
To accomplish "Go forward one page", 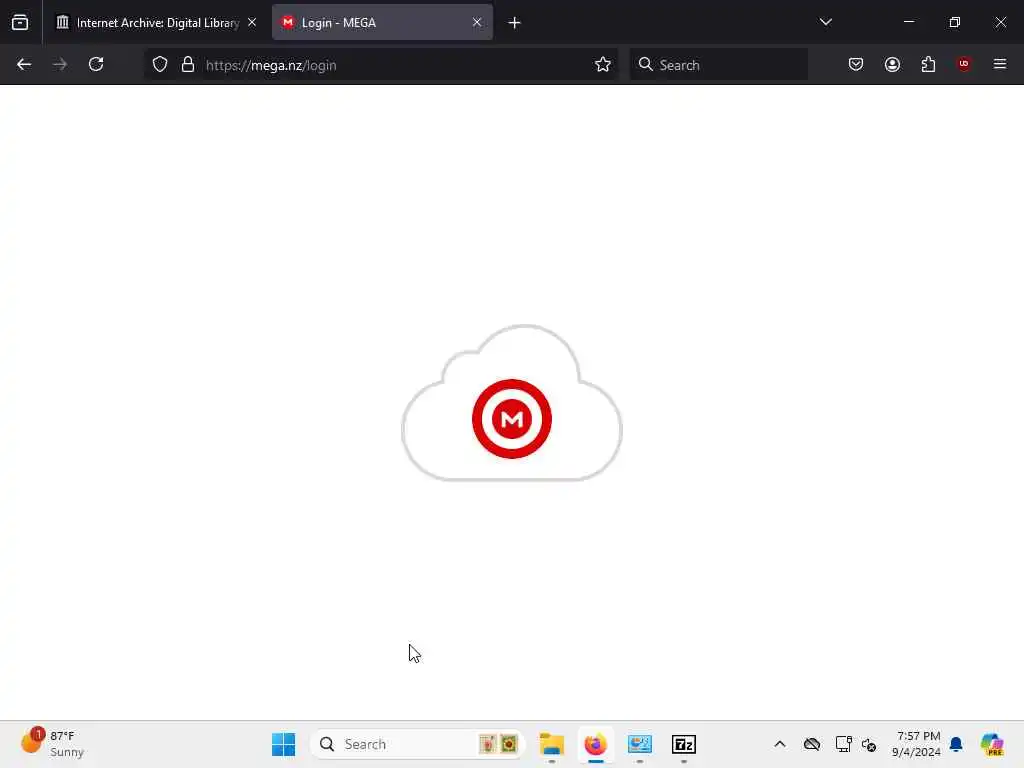I will pyautogui.click(x=60, y=64).
